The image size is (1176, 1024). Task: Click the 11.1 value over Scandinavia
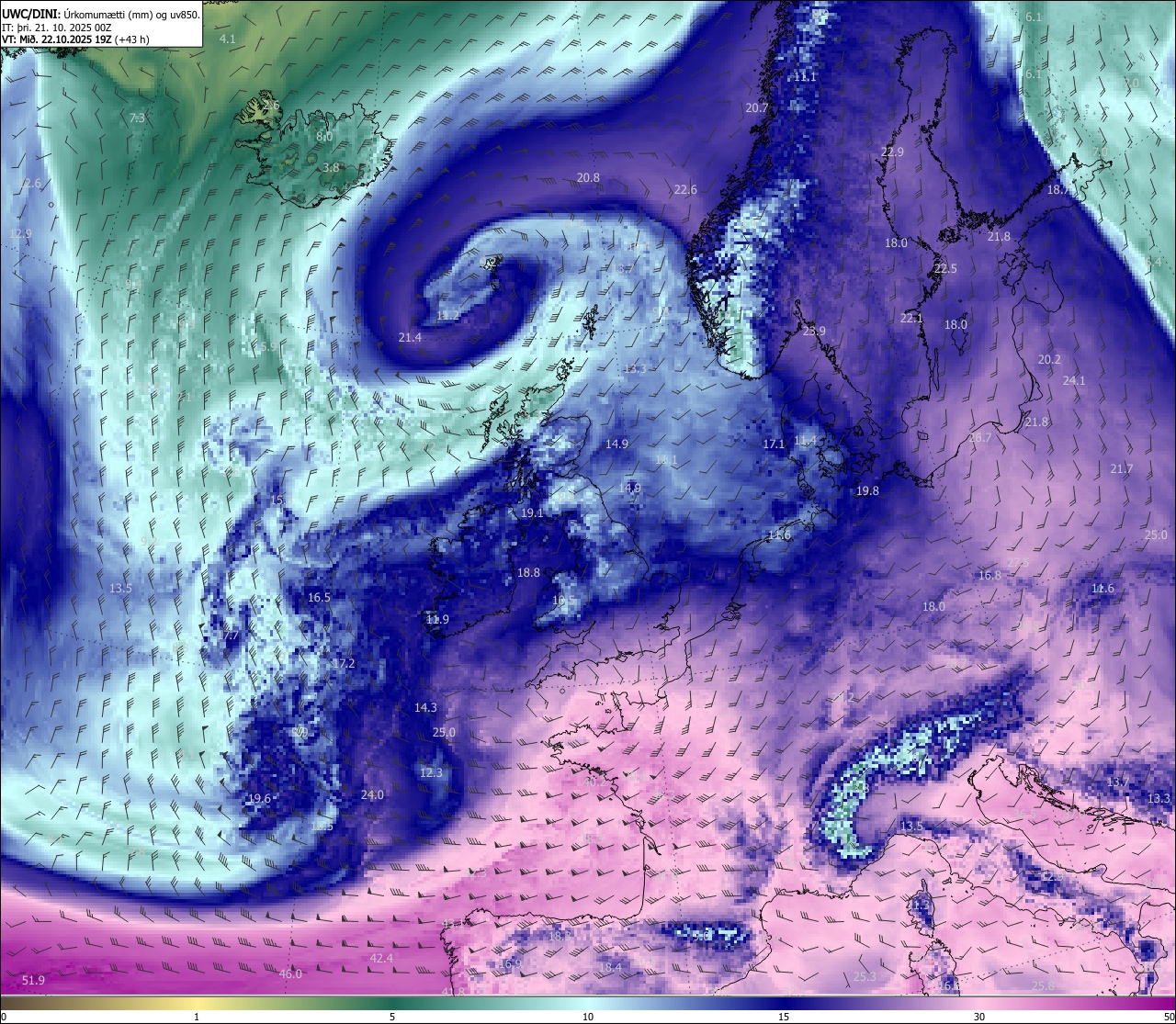(805, 77)
